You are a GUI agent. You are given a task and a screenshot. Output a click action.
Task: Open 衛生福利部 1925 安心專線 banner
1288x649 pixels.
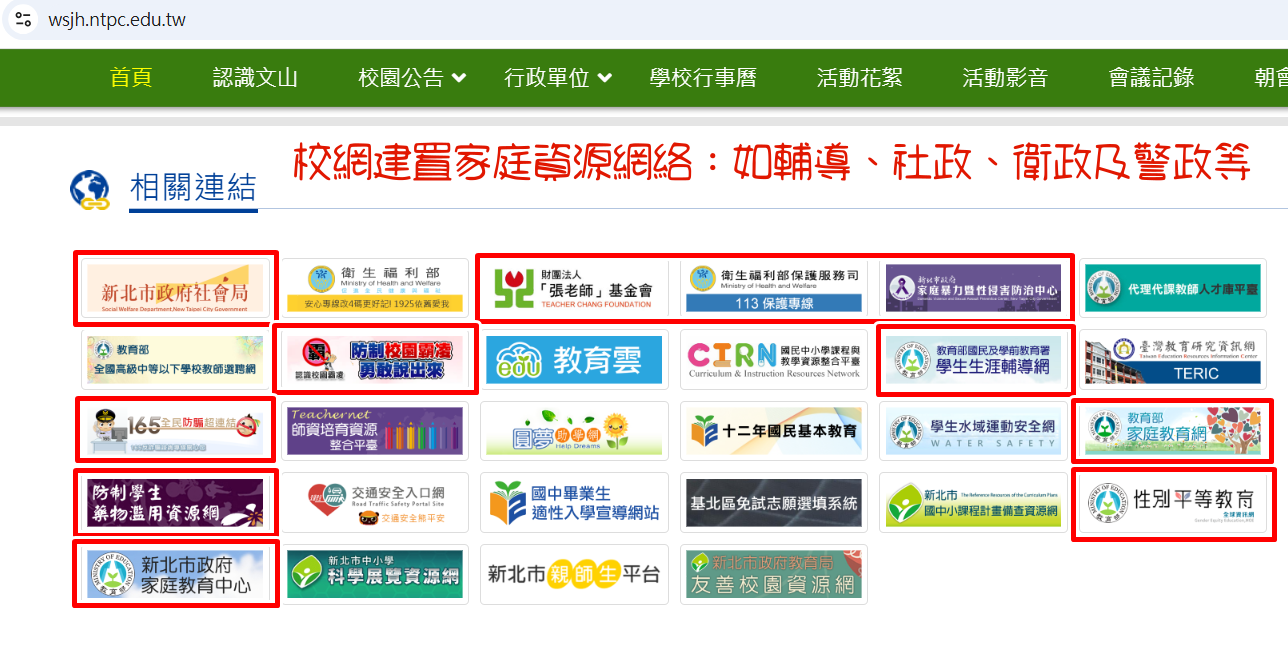coord(374,288)
